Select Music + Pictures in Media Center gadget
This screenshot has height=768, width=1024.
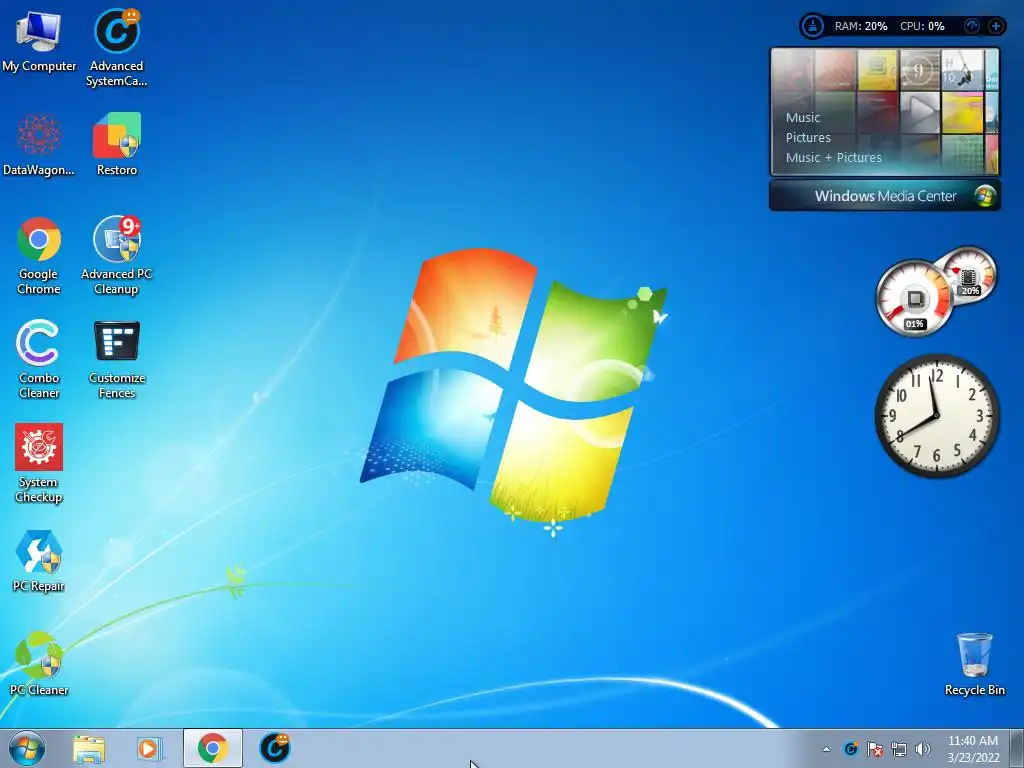(x=833, y=157)
